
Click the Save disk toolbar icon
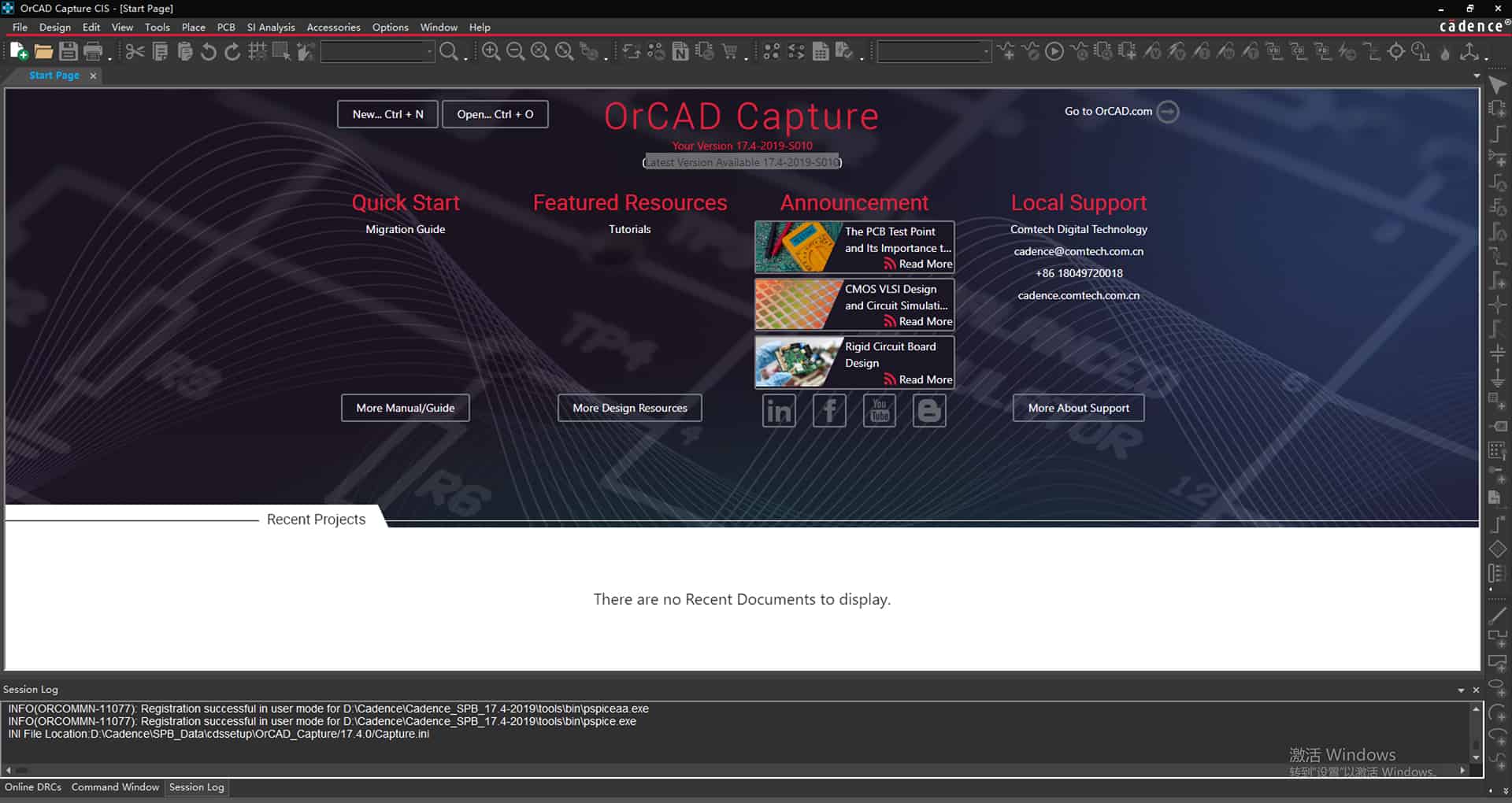[x=69, y=52]
